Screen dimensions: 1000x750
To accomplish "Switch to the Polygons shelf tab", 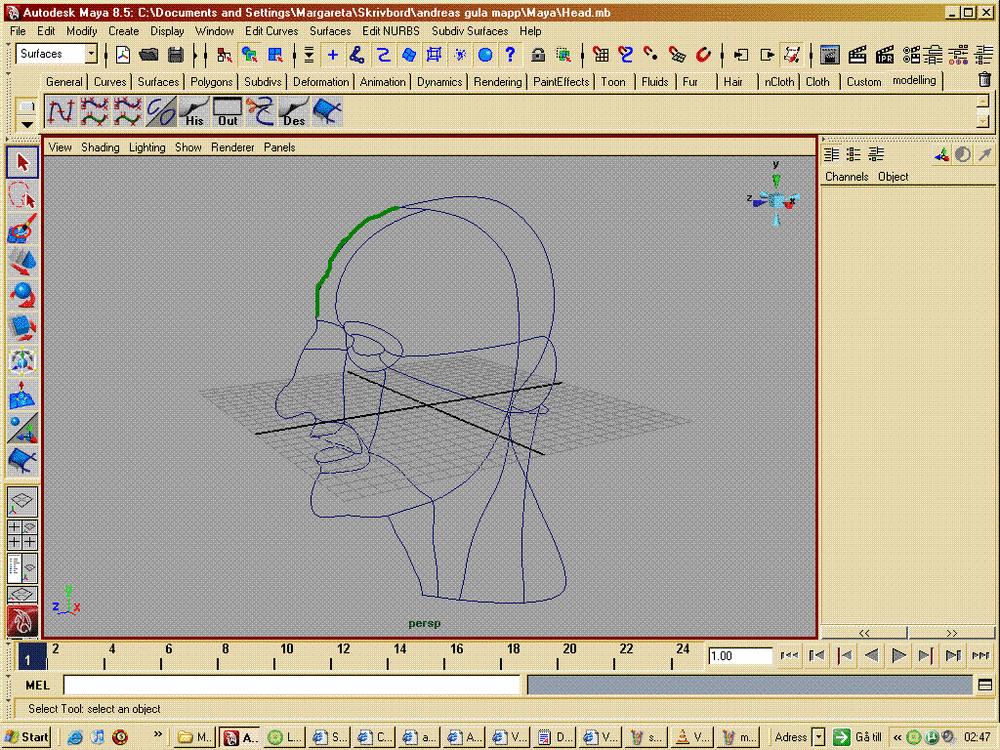I will (211, 82).
